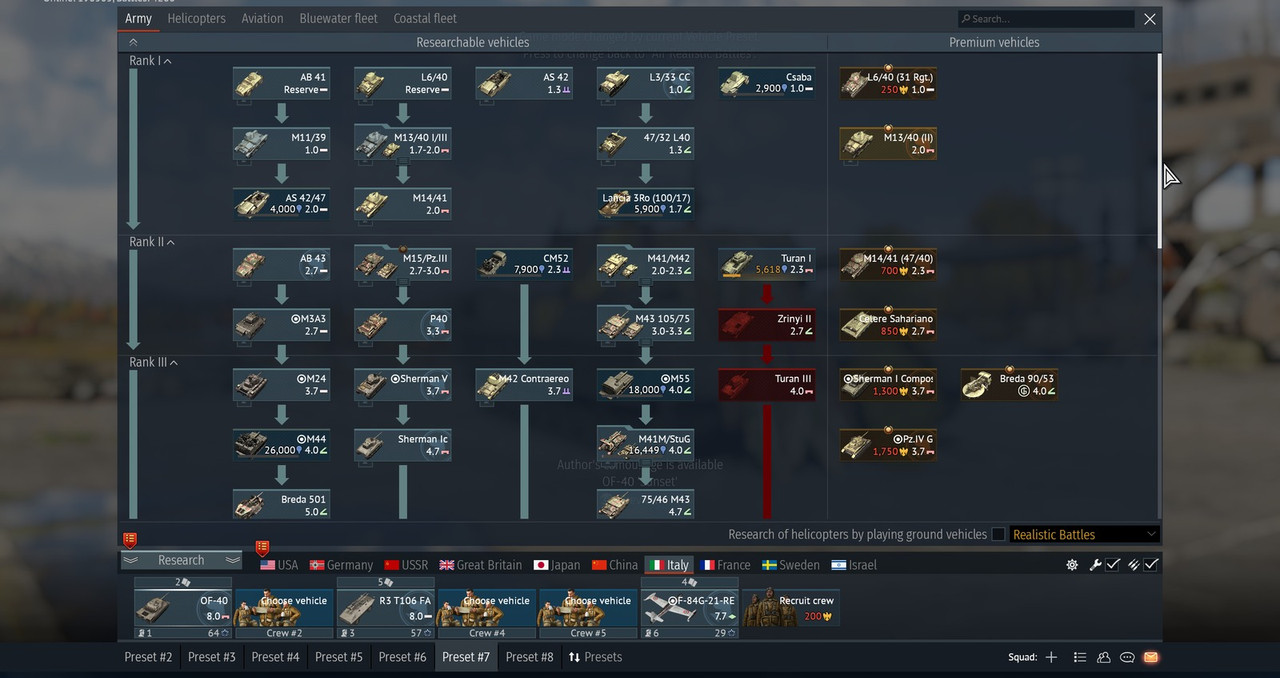
Task: Collapse the Rank III section
Action: coord(153,362)
